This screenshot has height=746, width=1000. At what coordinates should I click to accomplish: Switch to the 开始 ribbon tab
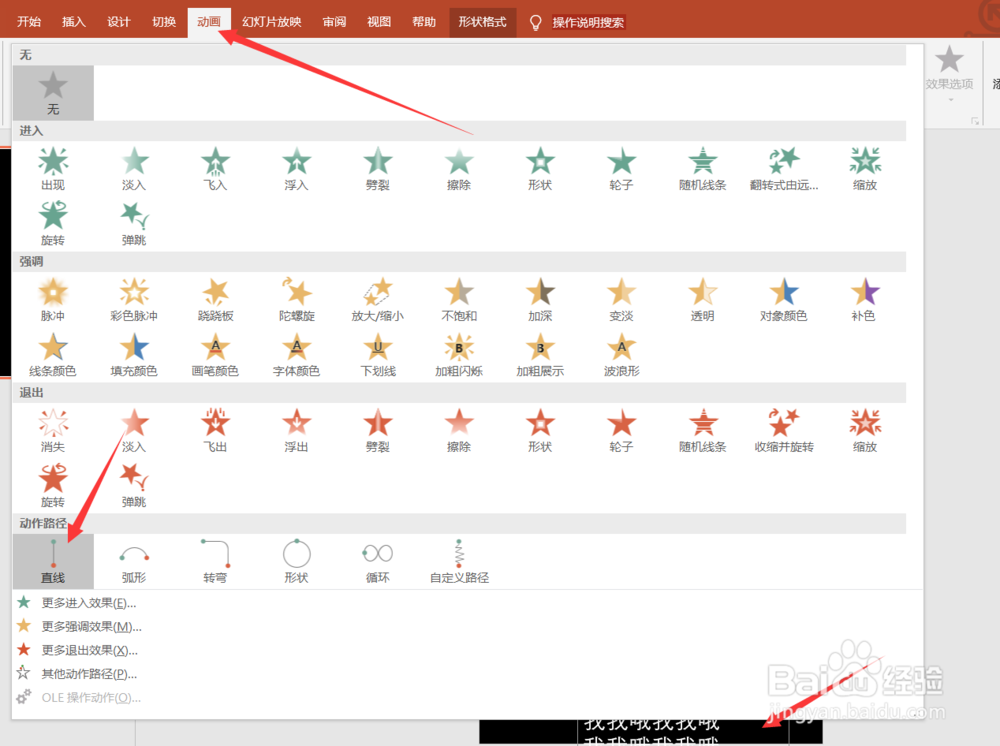click(29, 22)
